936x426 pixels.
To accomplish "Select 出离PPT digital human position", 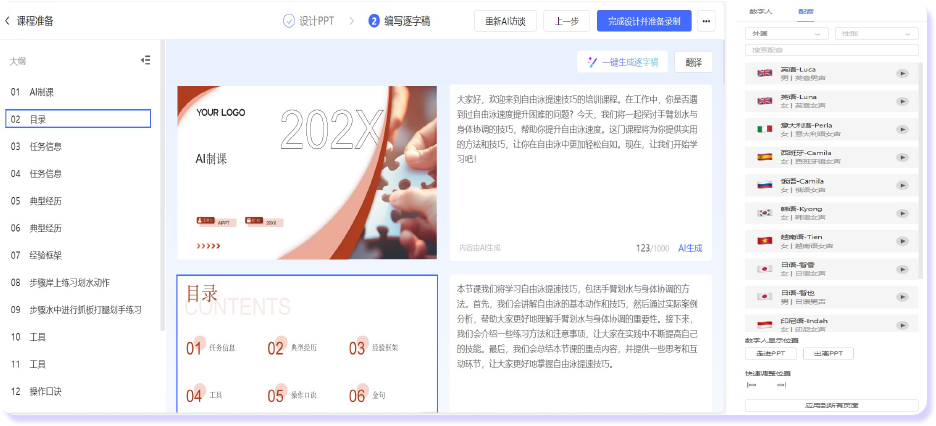I will point(828,353).
